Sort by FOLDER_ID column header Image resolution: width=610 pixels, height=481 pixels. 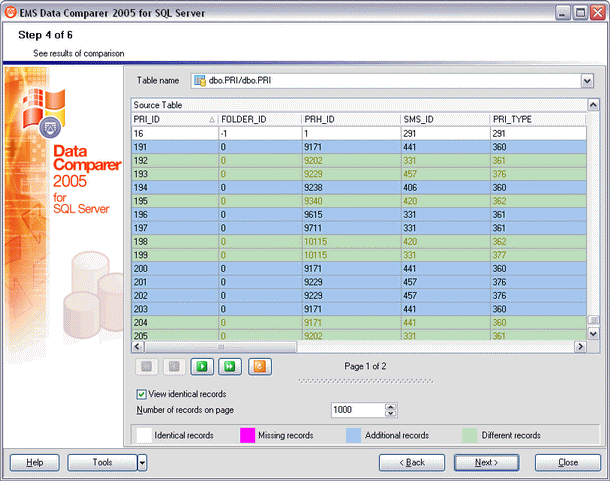click(x=260, y=119)
